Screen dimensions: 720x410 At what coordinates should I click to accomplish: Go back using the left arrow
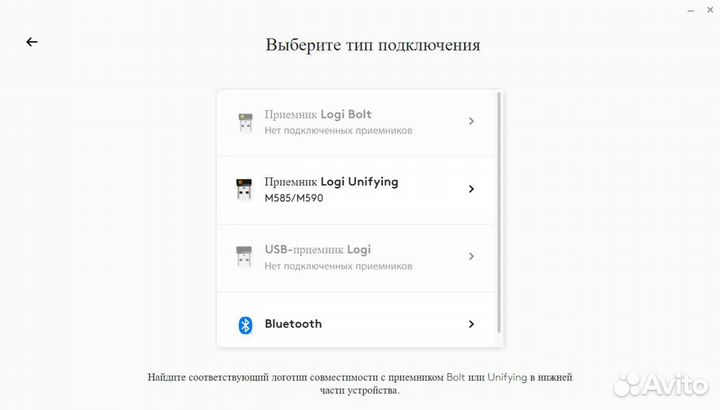32,42
